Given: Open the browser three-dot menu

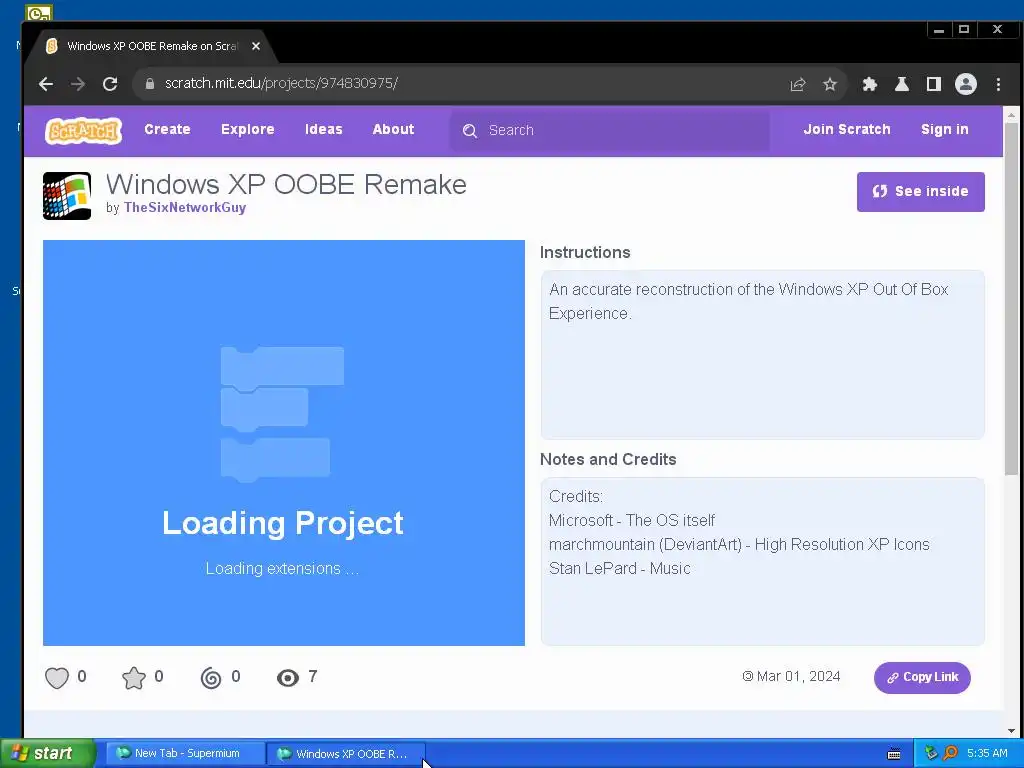Looking at the screenshot, I should coord(998,84).
